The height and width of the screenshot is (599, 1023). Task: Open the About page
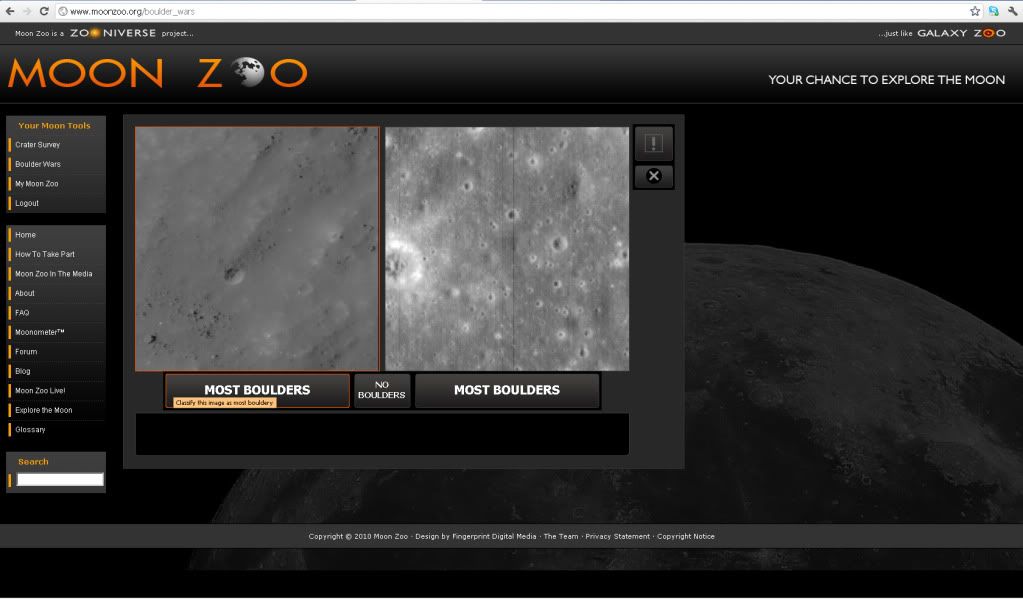click(x=25, y=294)
